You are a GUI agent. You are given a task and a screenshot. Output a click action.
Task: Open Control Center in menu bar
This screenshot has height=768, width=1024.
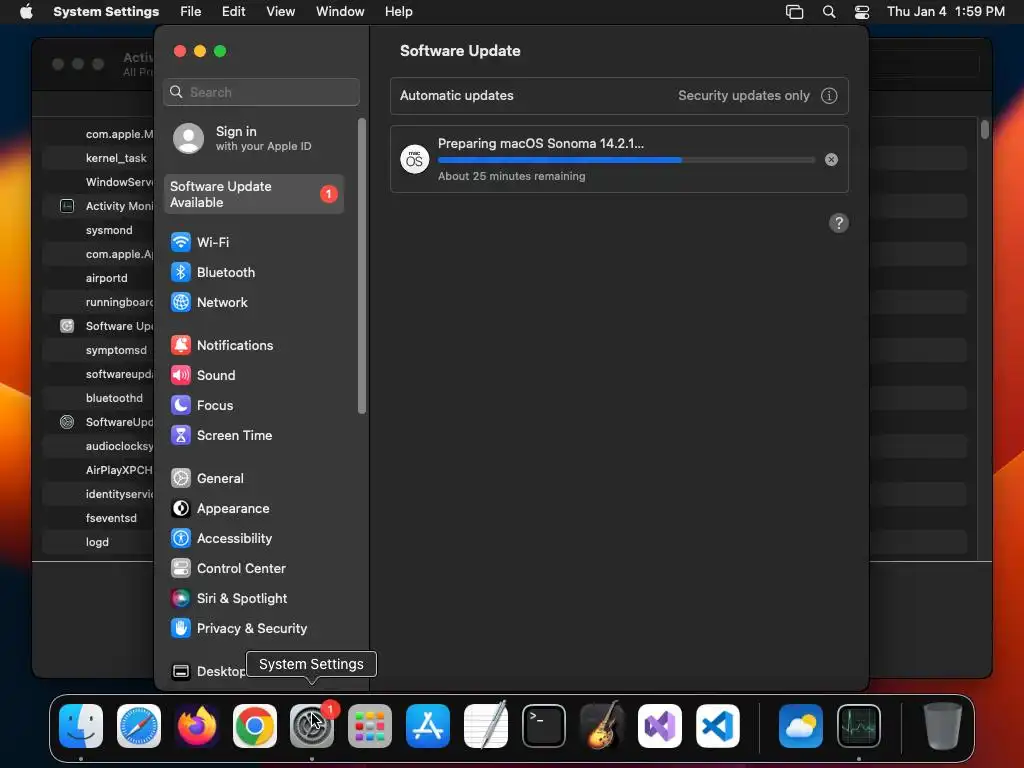[862, 12]
